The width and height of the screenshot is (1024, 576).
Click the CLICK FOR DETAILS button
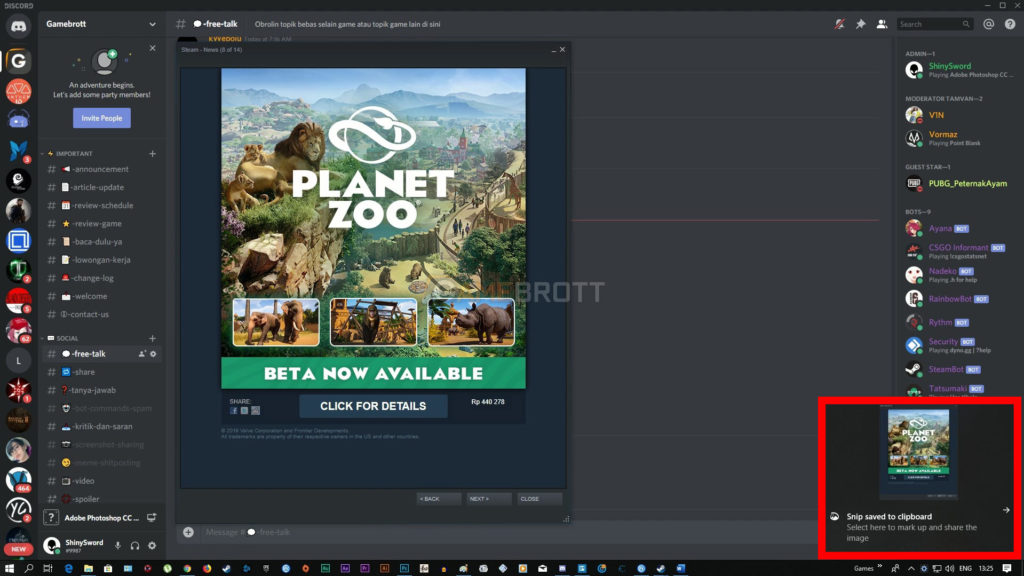click(373, 406)
